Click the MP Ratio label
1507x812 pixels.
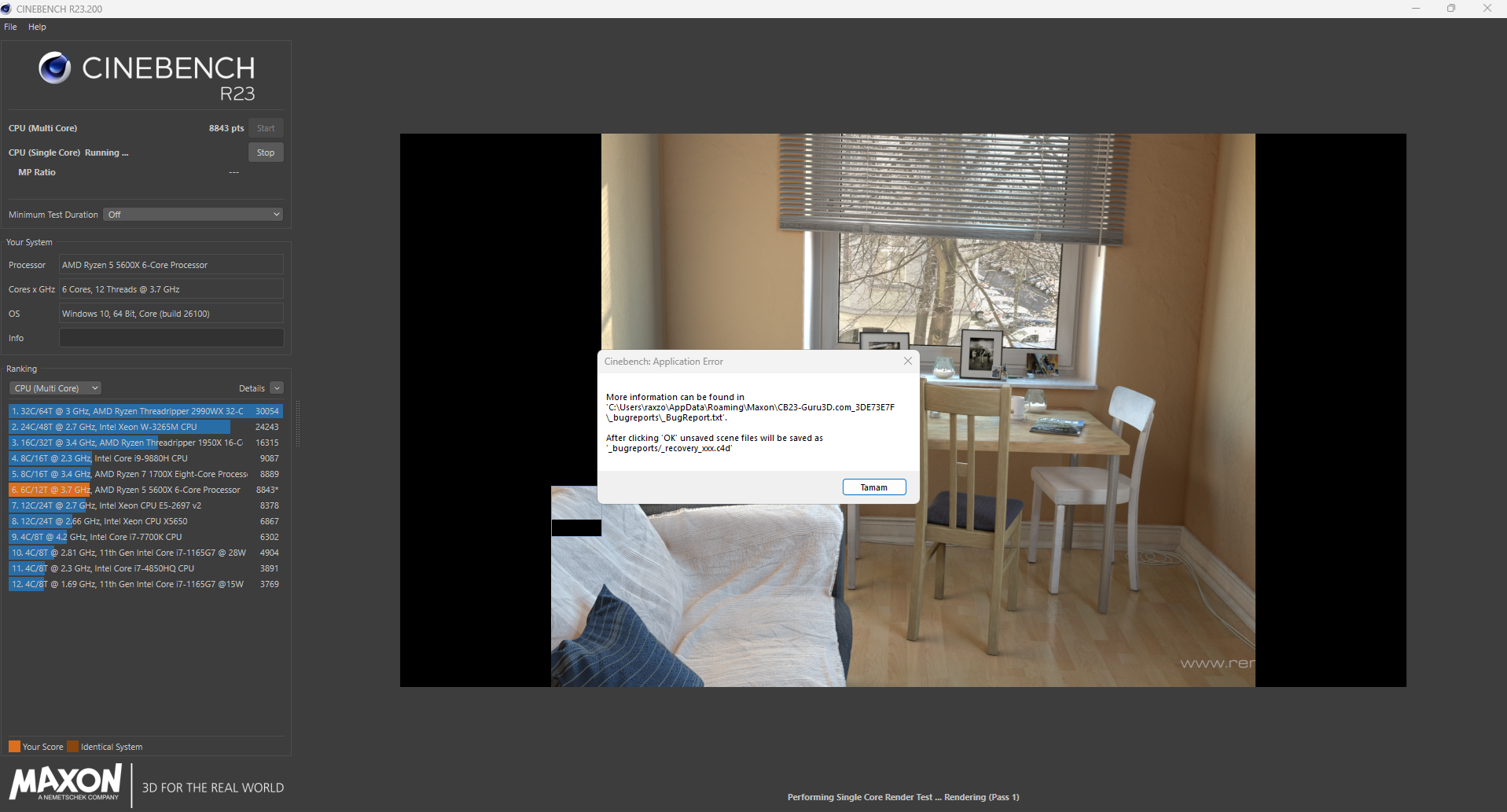click(x=37, y=172)
